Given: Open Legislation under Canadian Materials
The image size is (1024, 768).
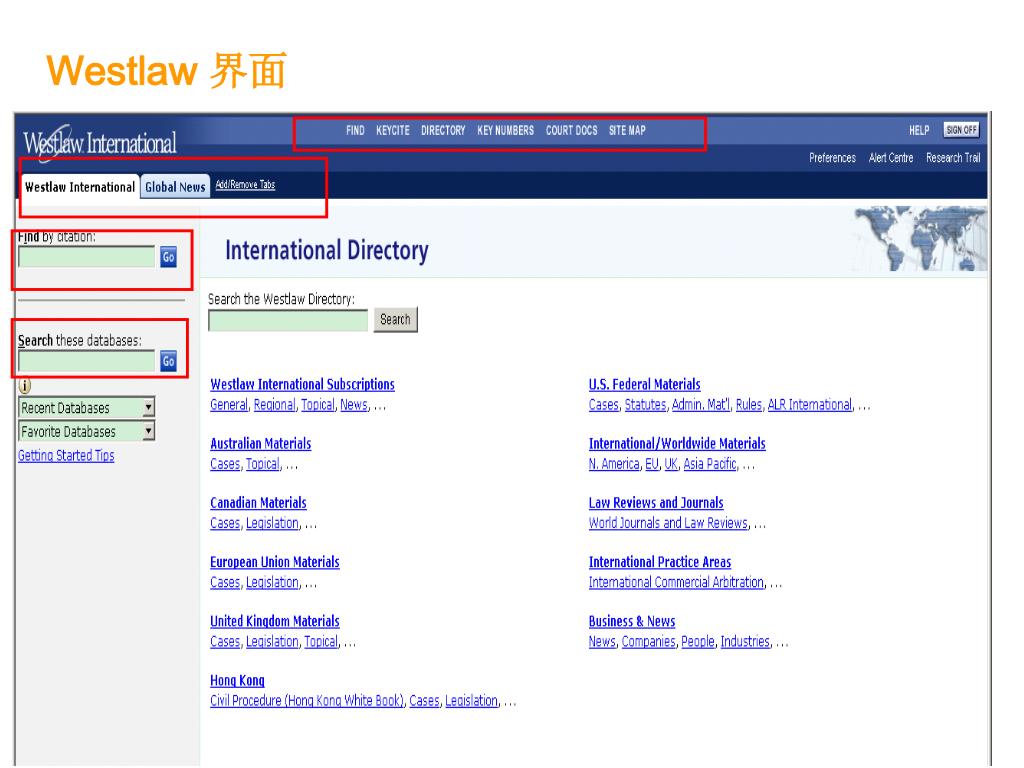Looking at the screenshot, I should click(x=272, y=524).
